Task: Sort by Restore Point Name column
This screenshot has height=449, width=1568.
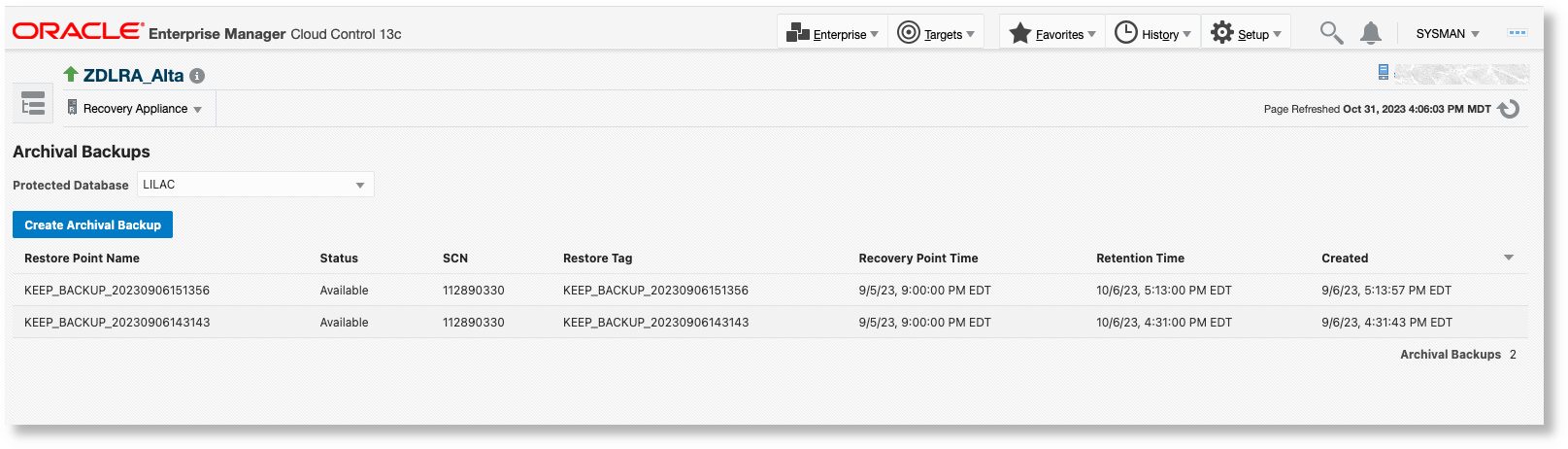Action: click(x=82, y=259)
